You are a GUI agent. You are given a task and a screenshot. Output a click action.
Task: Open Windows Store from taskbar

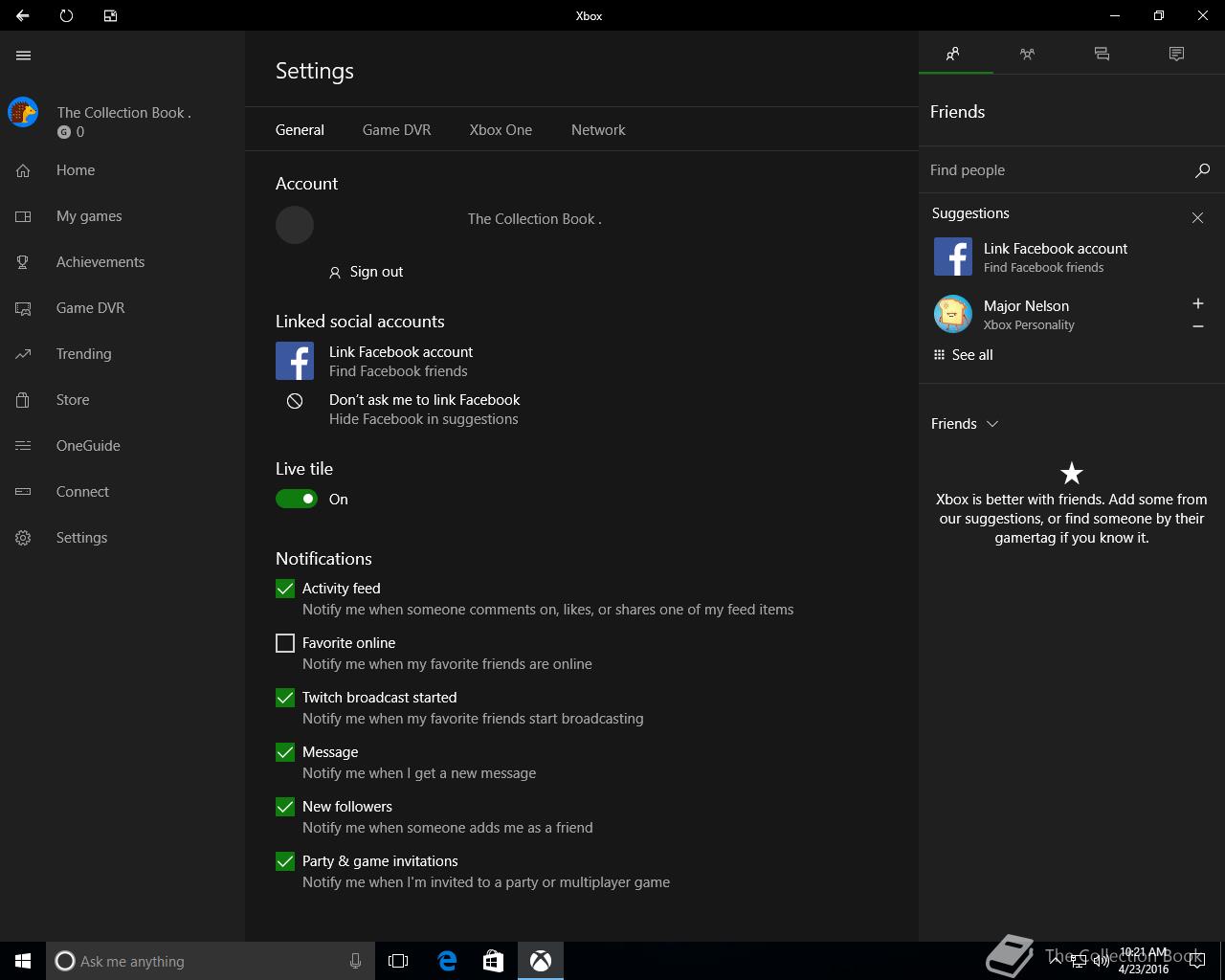coord(493,961)
